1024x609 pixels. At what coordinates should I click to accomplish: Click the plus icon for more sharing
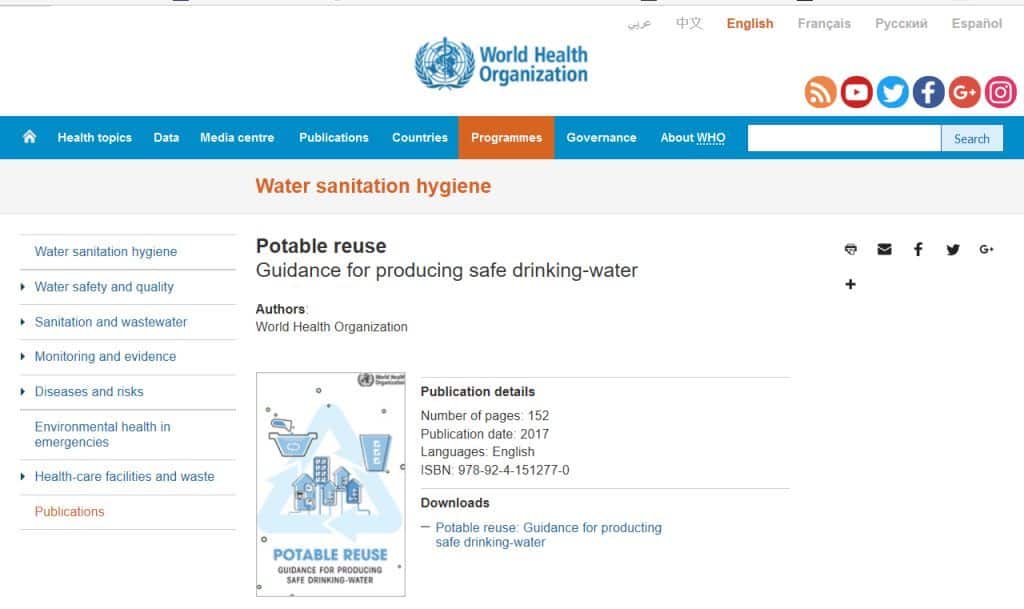click(851, 284)
